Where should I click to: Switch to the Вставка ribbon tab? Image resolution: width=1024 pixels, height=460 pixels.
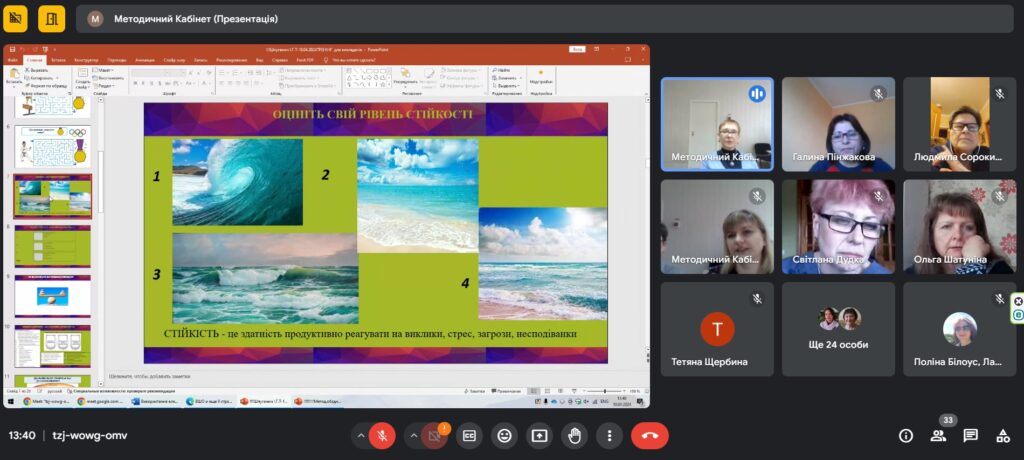[58, 60]
